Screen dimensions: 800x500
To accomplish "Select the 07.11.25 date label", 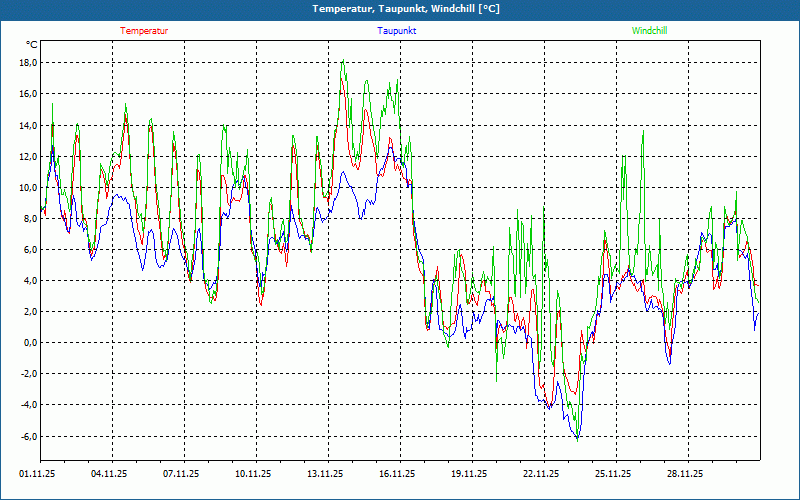I will coord(181,475).
